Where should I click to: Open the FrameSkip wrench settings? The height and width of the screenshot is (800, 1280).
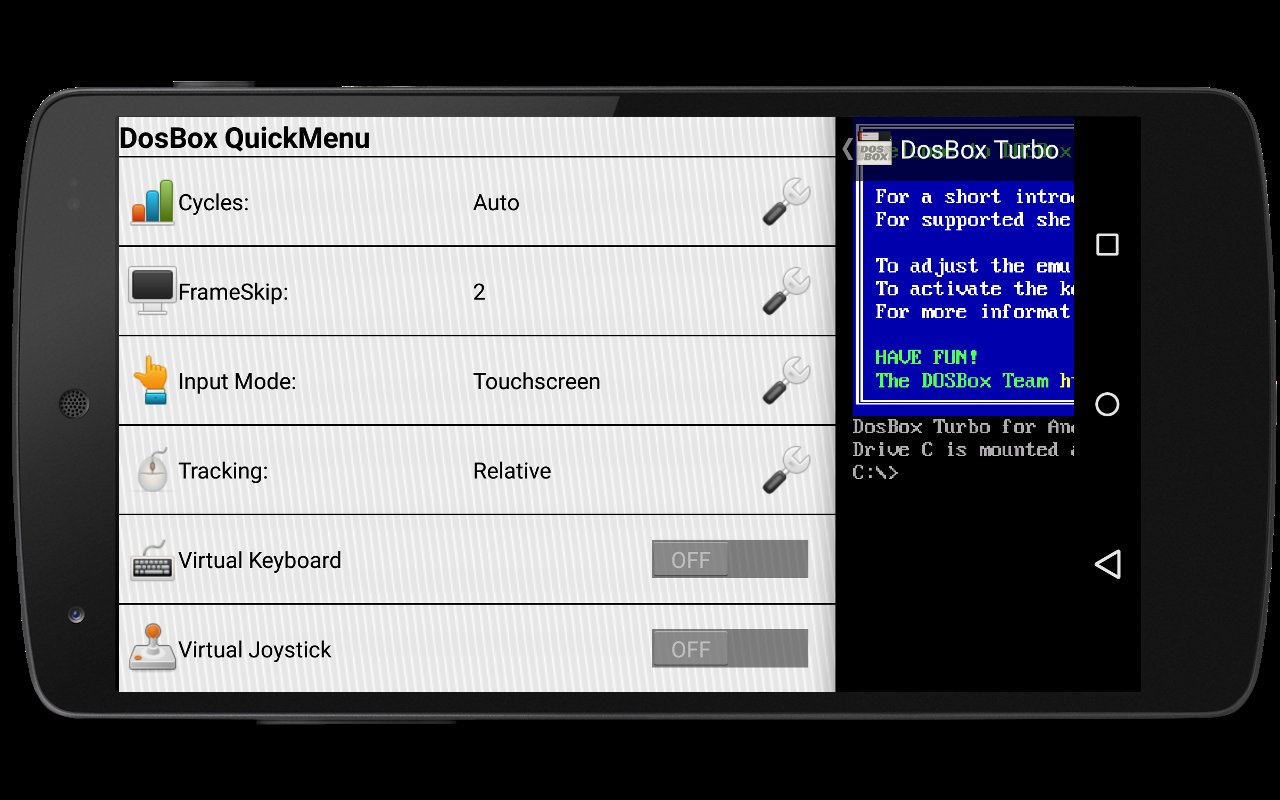(x=785, y=291)
